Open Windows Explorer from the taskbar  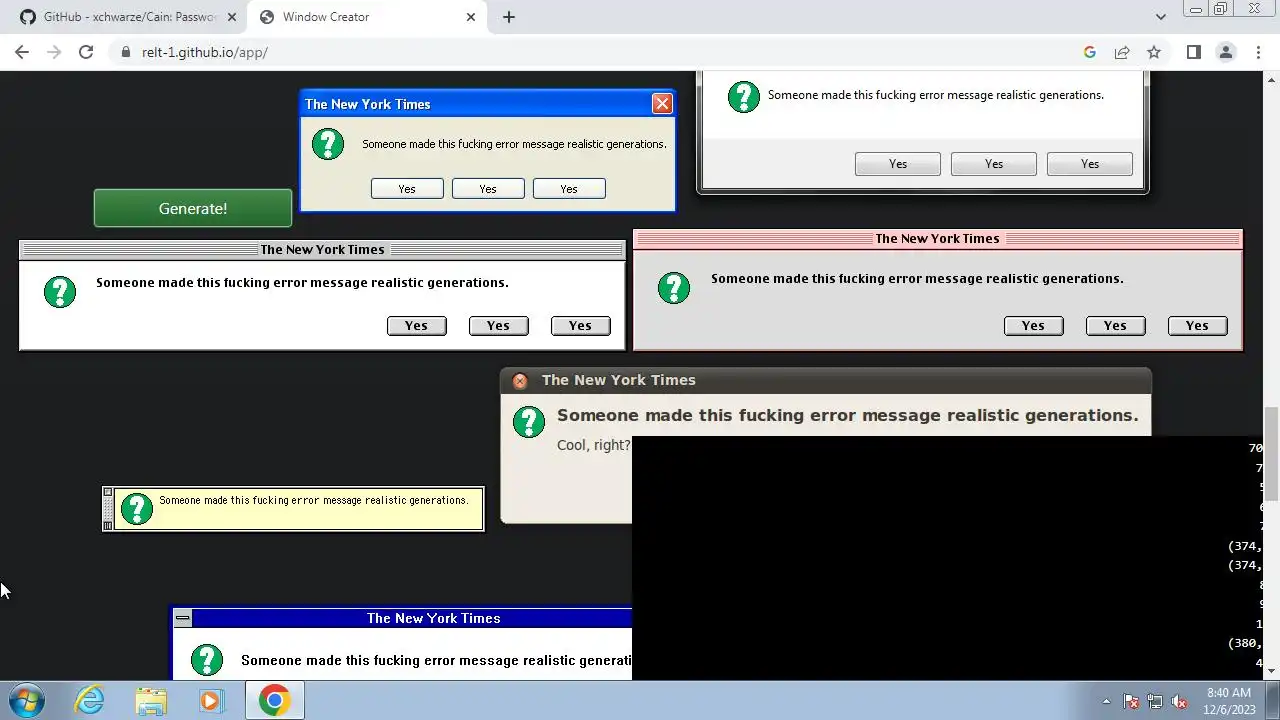click(x=151, y=700)
